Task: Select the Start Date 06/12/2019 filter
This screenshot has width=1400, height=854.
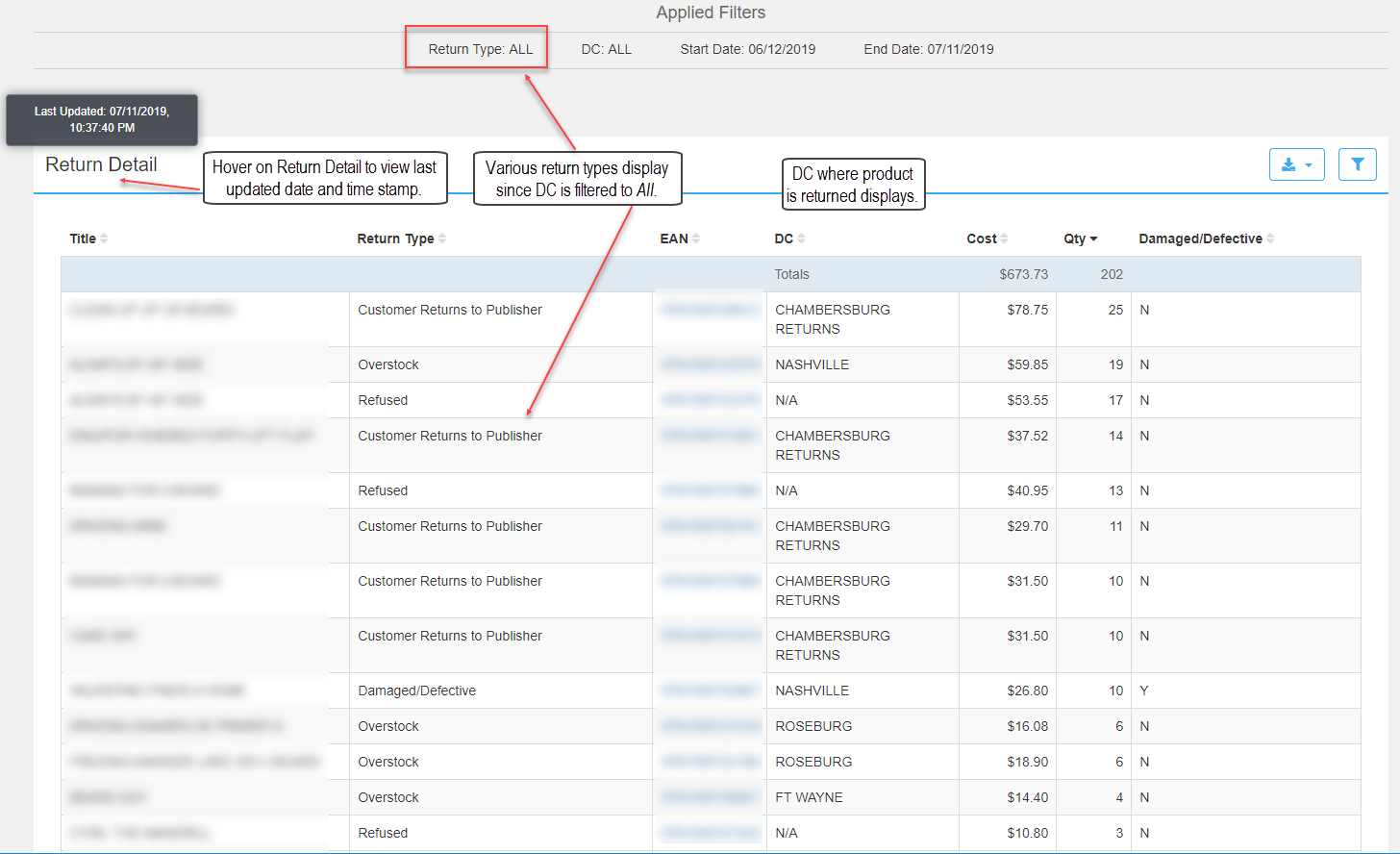Action: tap(747, 48)
